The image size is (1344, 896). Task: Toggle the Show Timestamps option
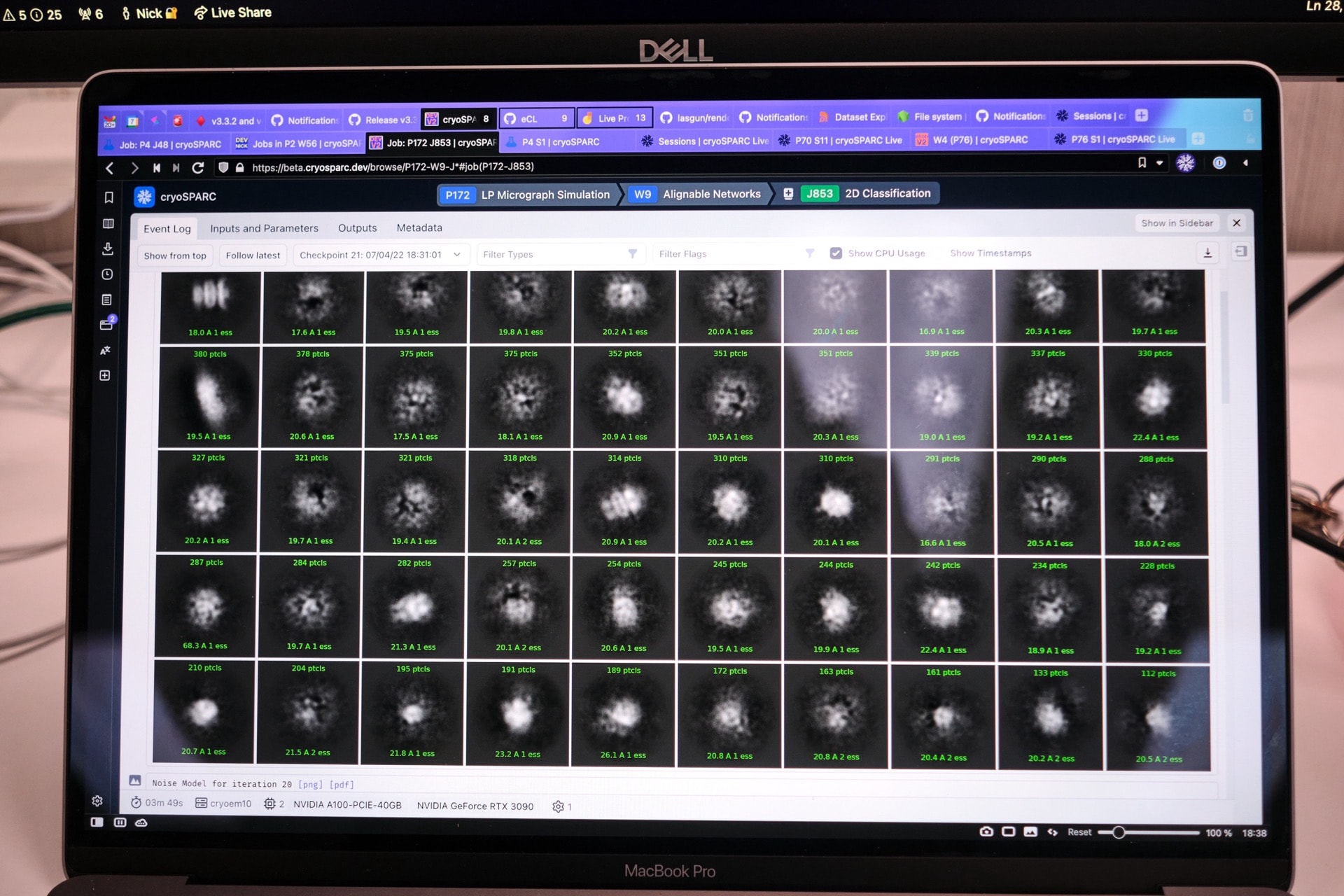tap(990, 253)
